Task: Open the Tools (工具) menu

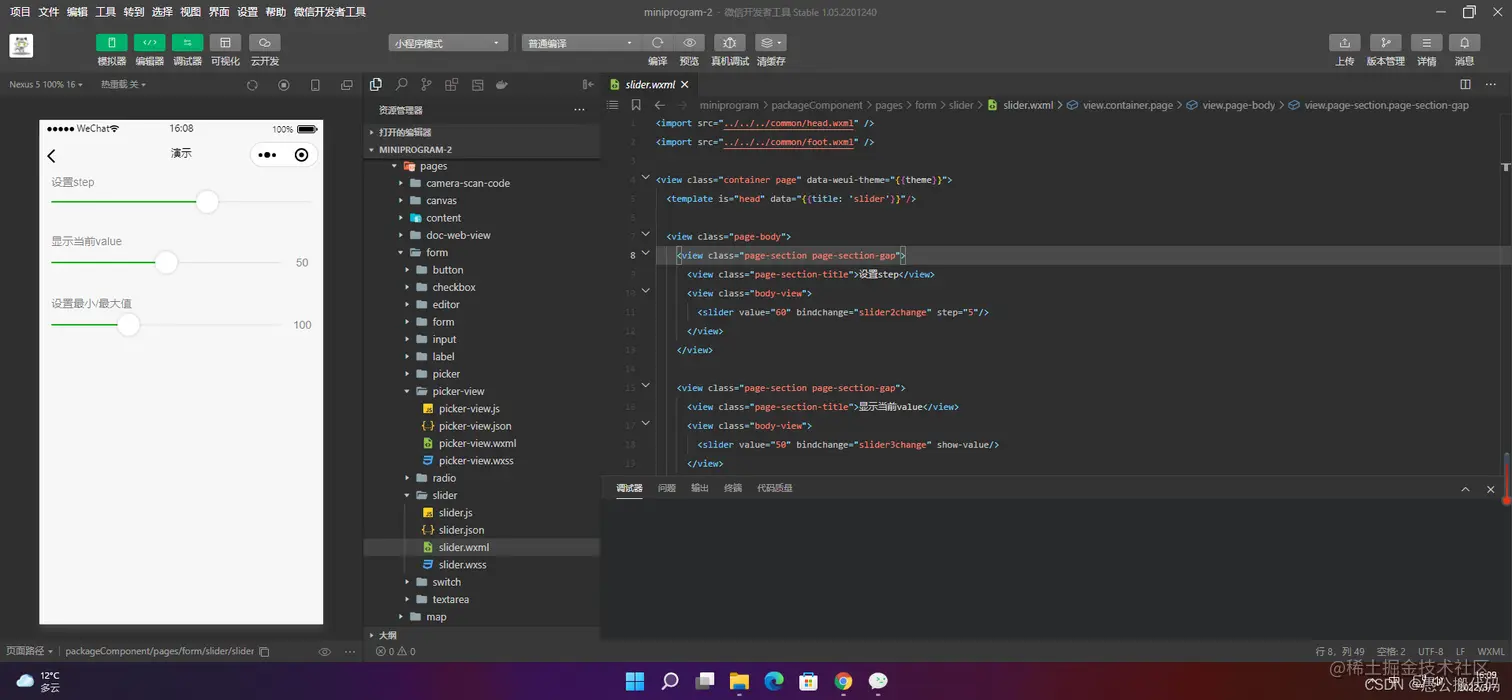Action: click(105, 12)
